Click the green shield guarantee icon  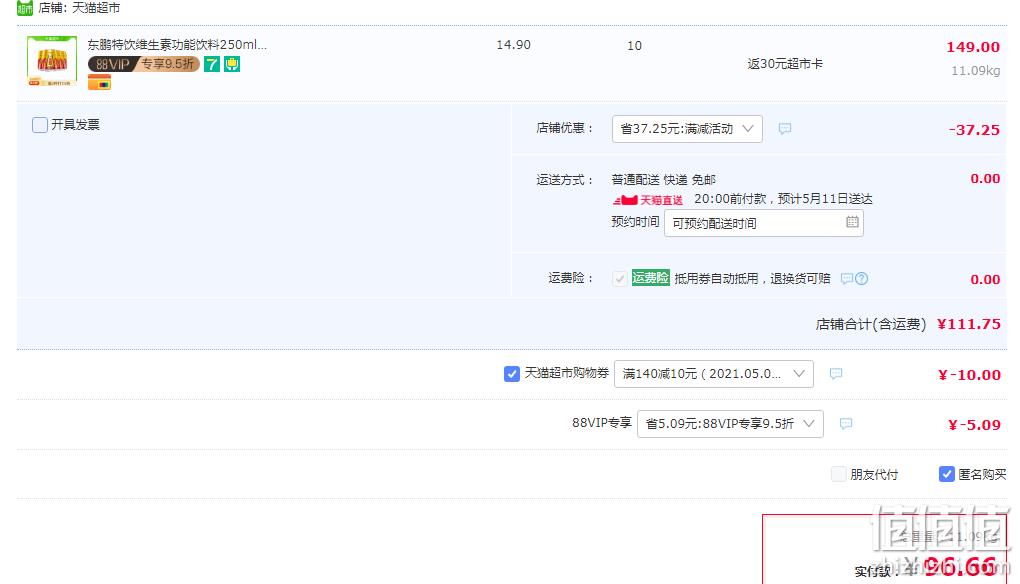click(x=232, y=64)
